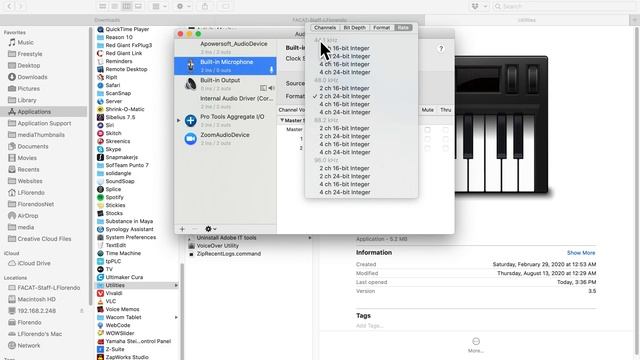This screenshot has width=640, height=360.
Task: Select the Format sort segment
Action: (x=381, y=28)
